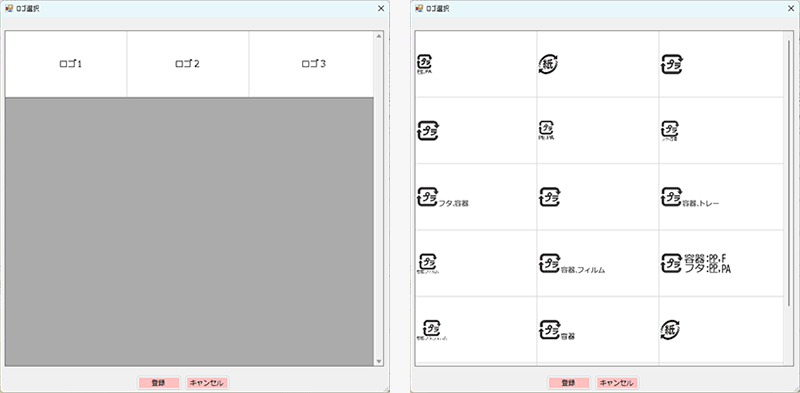Select the plain plastic logo in the top right cell

tap(672, 64)
